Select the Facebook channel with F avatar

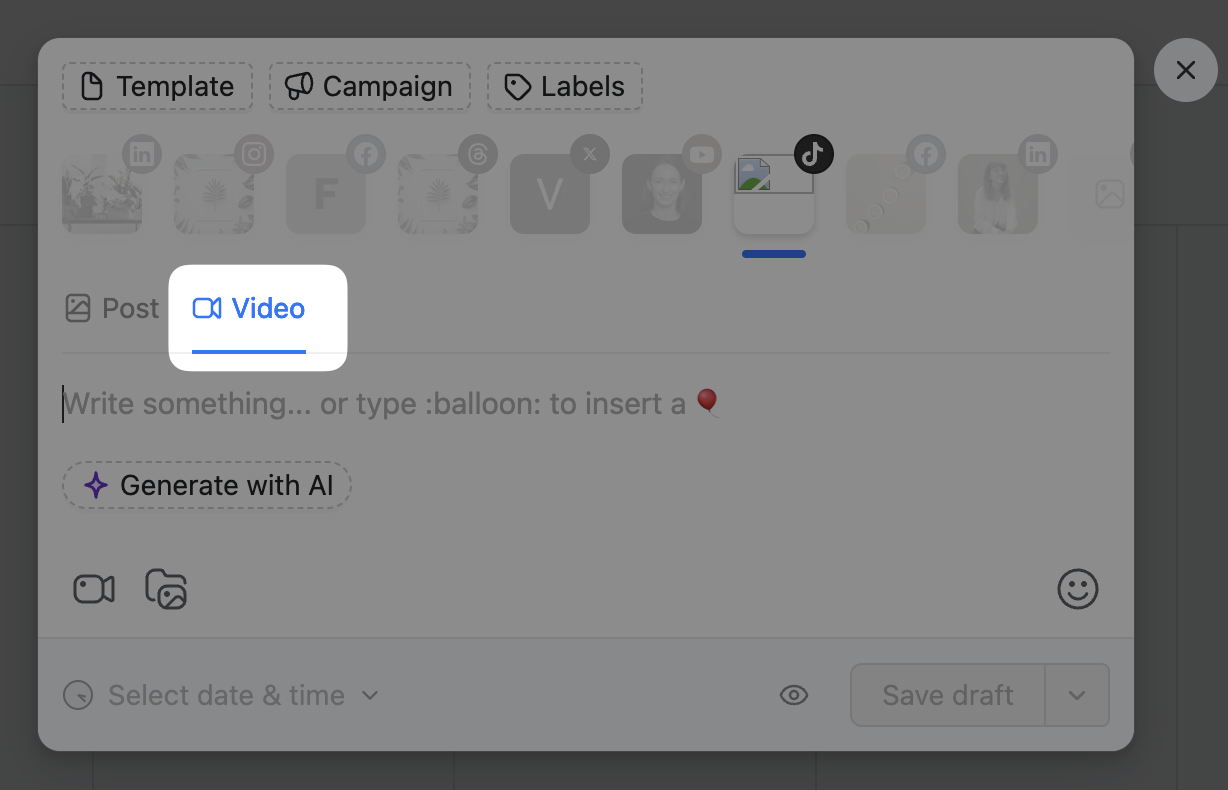pos(326,194)
